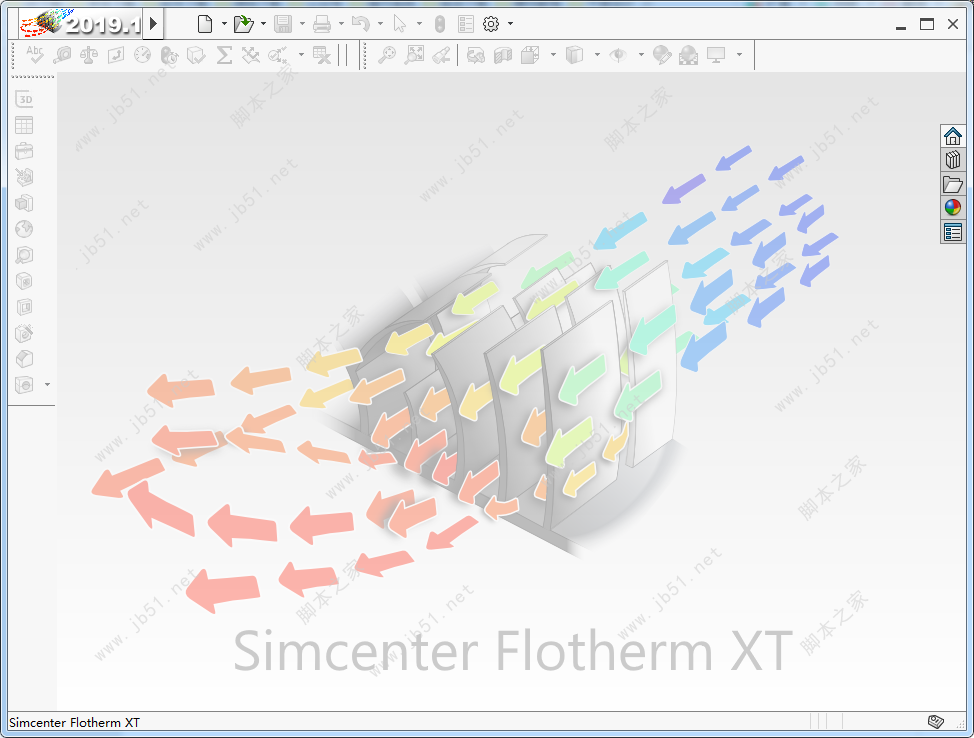
Task: Click the Display Style cube icon
Action: point(575,55)
